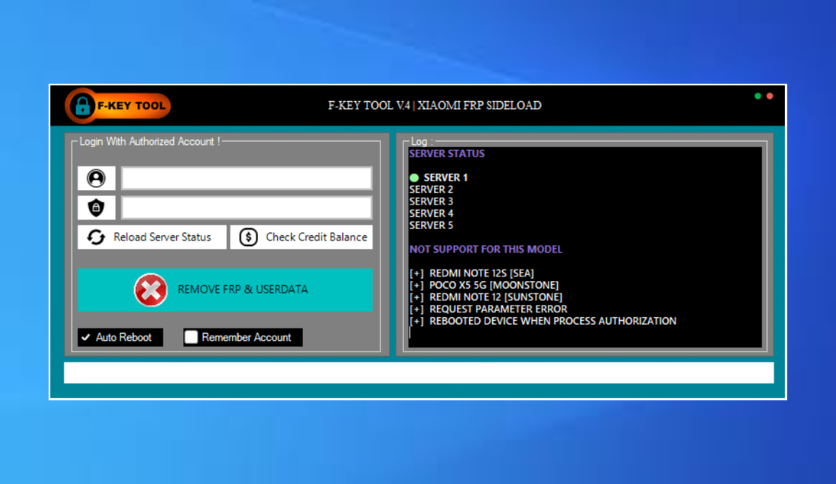Select SERVER 3 line in log
The image size is (836, 484).
(x=431, y=201)
